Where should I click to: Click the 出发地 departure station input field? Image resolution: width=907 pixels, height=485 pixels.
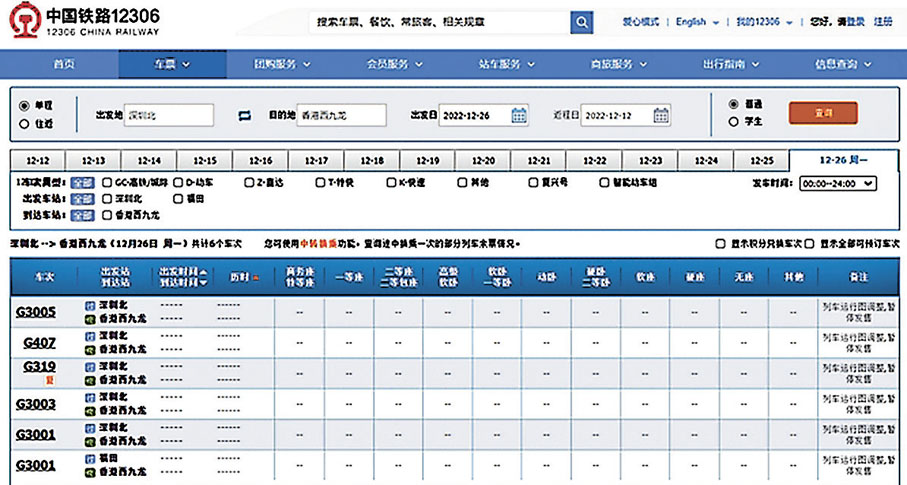click(x=169, y=116)
